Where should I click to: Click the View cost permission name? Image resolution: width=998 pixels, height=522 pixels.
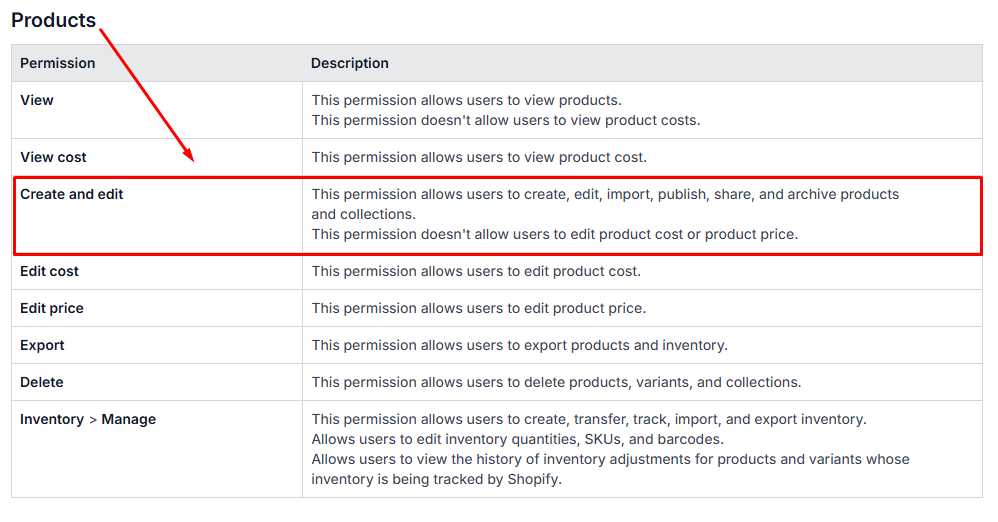[53, 157]
